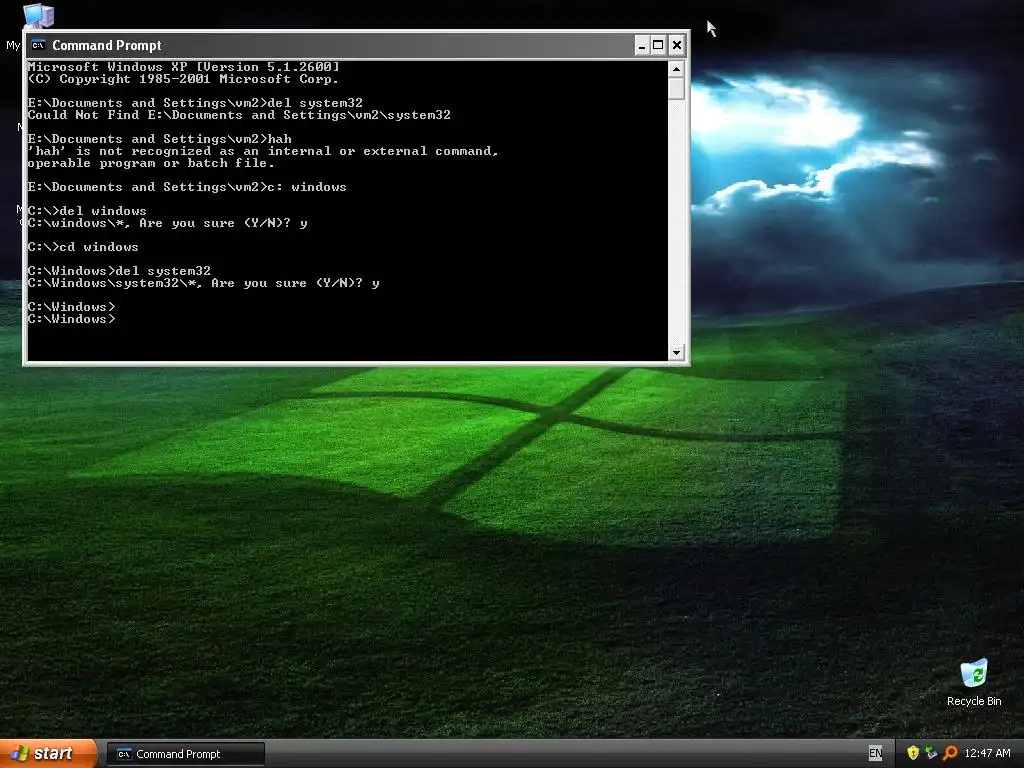Click the "C:\Windows\system32\*, Are you sure" line
Image resolution: width=1024 pixels, height=768 pixels.
pos(203,283)
